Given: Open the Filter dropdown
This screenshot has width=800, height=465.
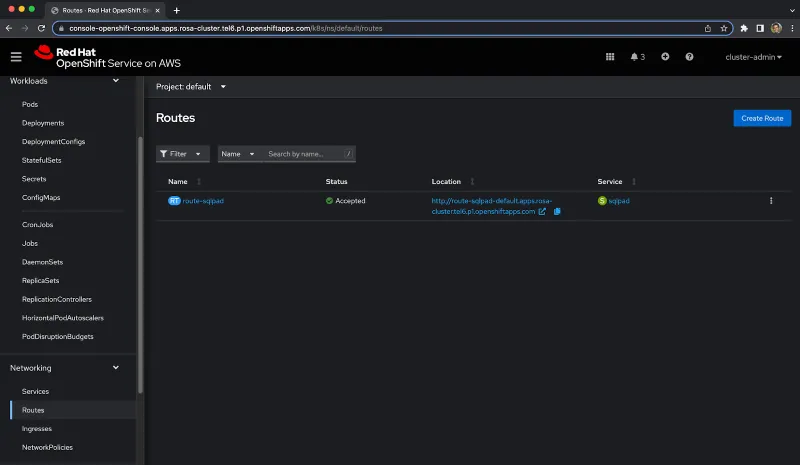Looking at the screenshot, I should click(x=182, y=154).
